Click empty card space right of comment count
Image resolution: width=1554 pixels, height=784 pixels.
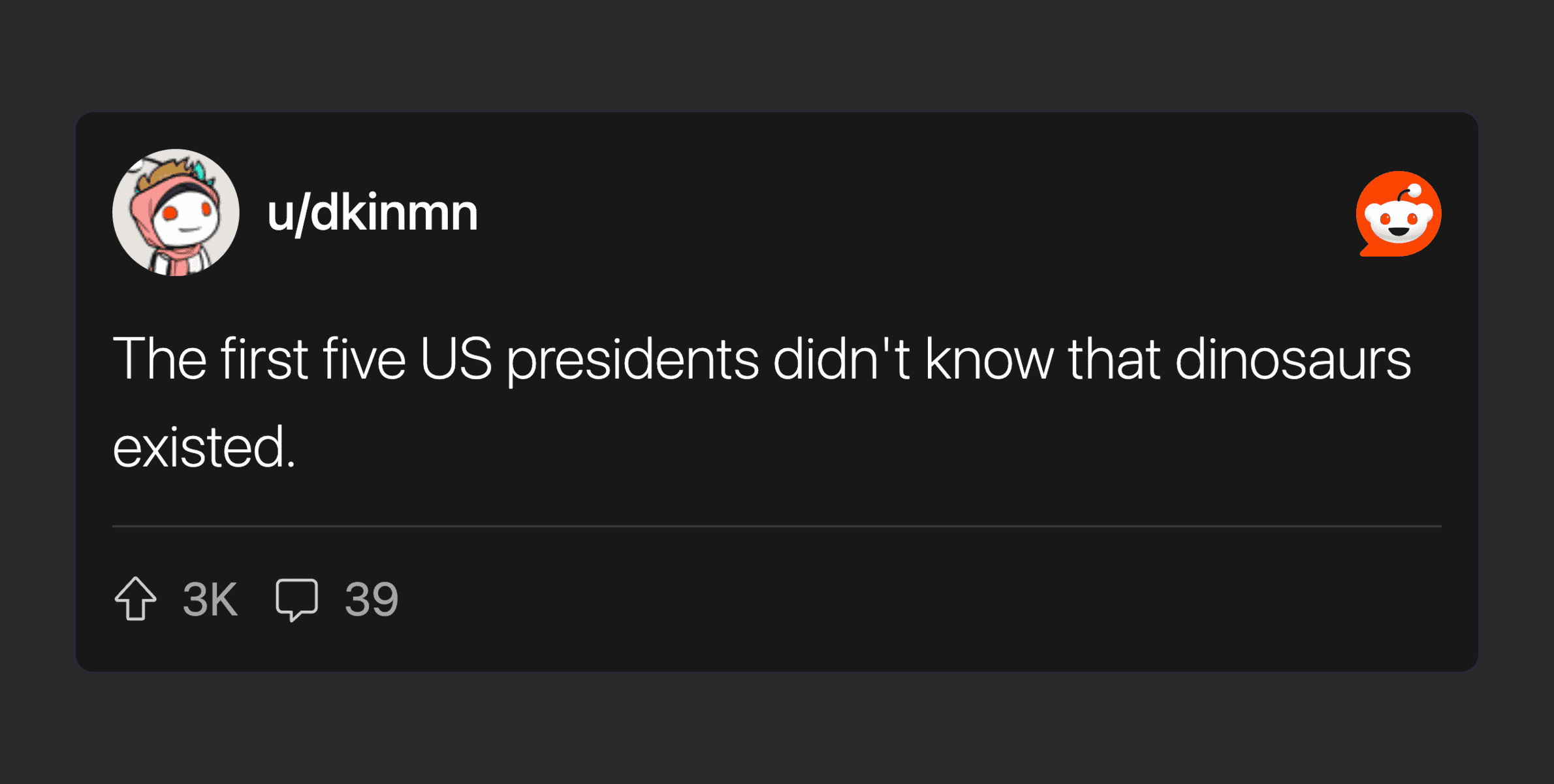(914, 599)
